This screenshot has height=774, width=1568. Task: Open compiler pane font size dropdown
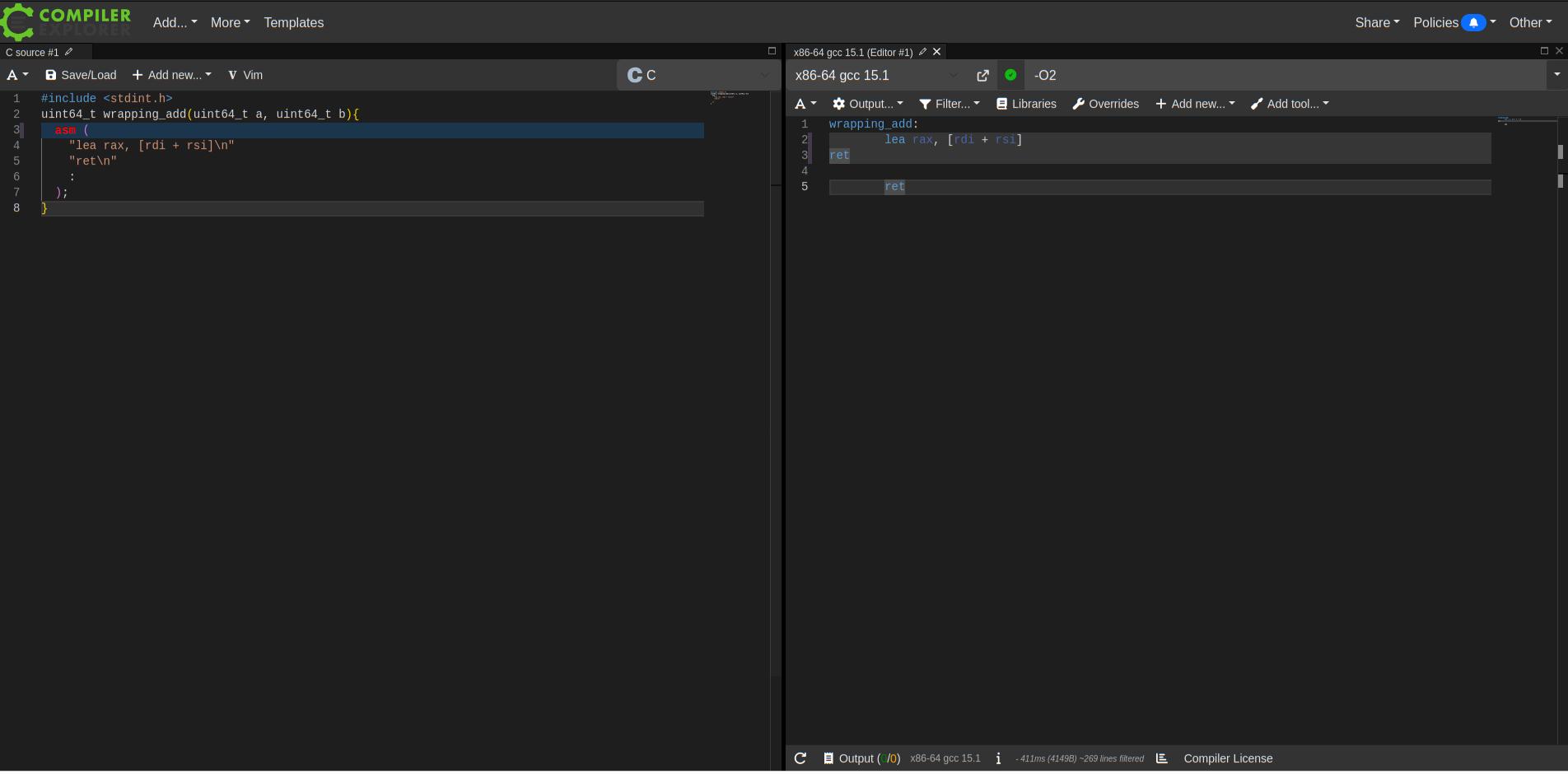[x=805, y=104]
